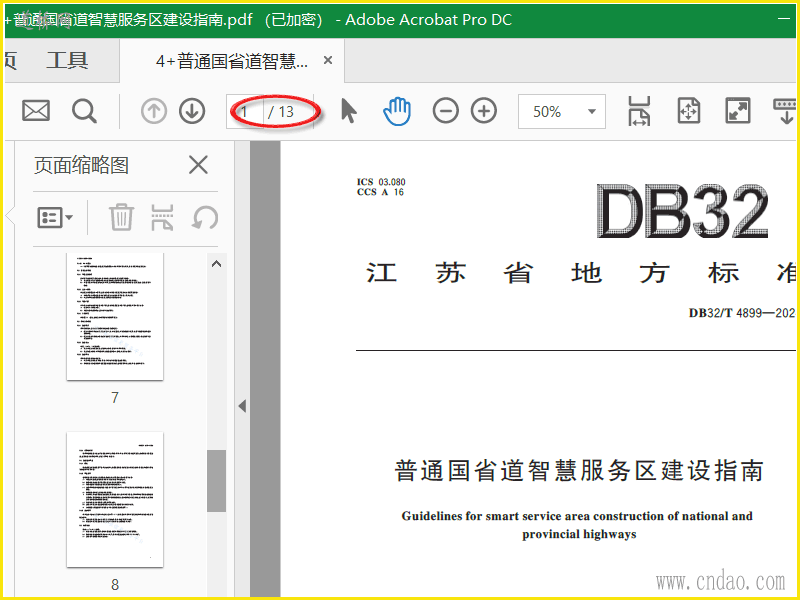Image resolution: width=800 pixels, height=600 pixels.
Task: Click the thumbnail label 8
Action: (115, 585)
